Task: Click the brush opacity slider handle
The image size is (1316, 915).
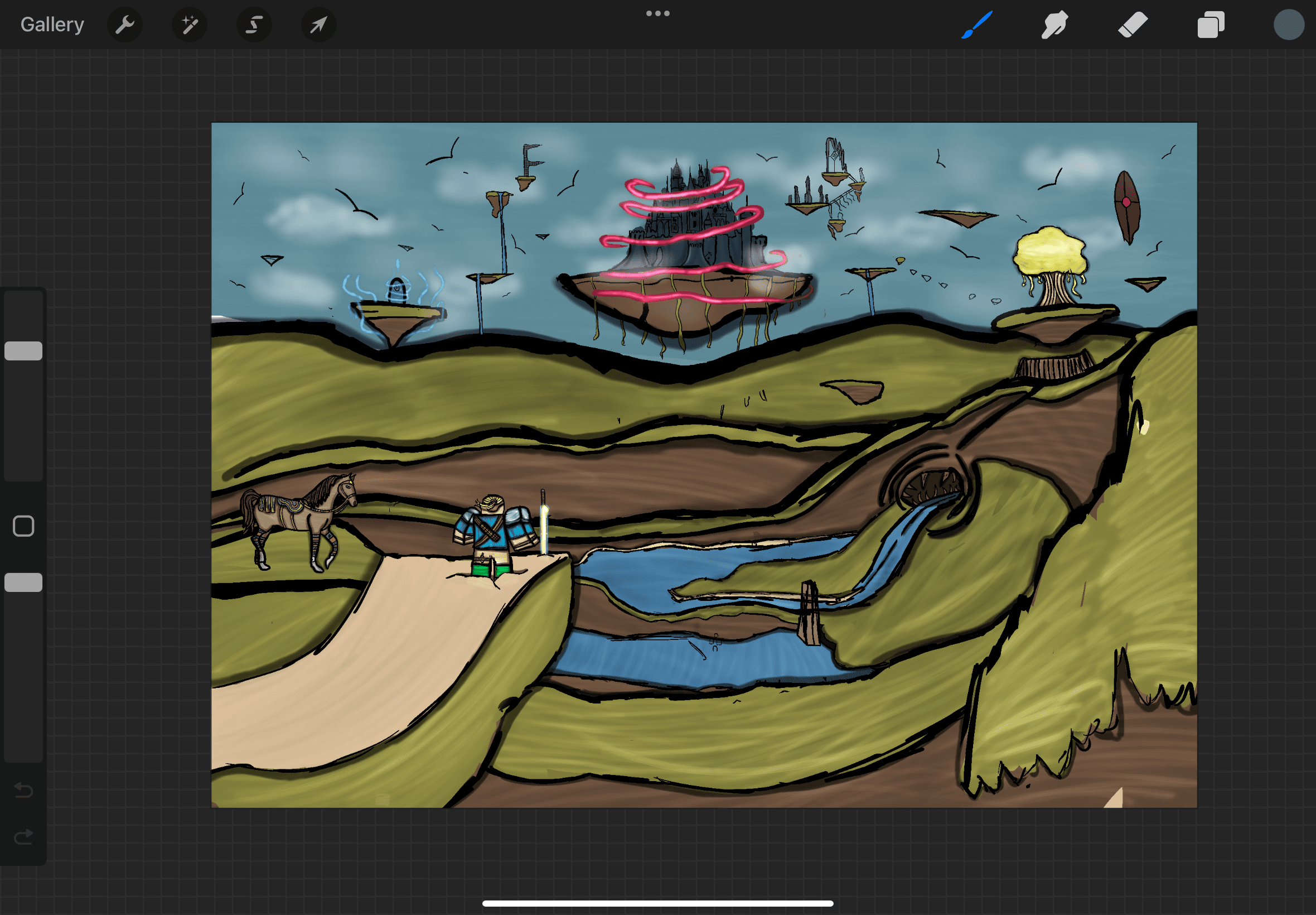Action: coord(23,582)
